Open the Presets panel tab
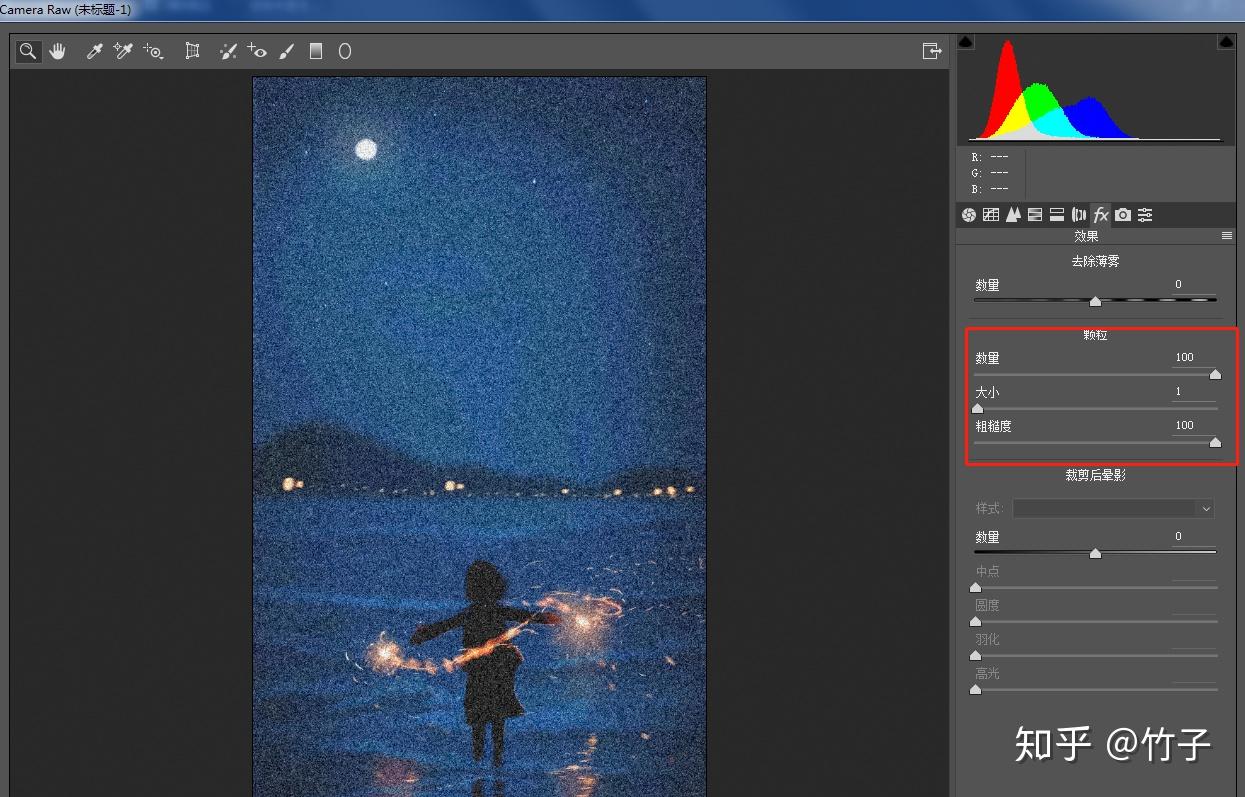The image size is (1245, 797). pyautogui.click(x=1145, y=215)
